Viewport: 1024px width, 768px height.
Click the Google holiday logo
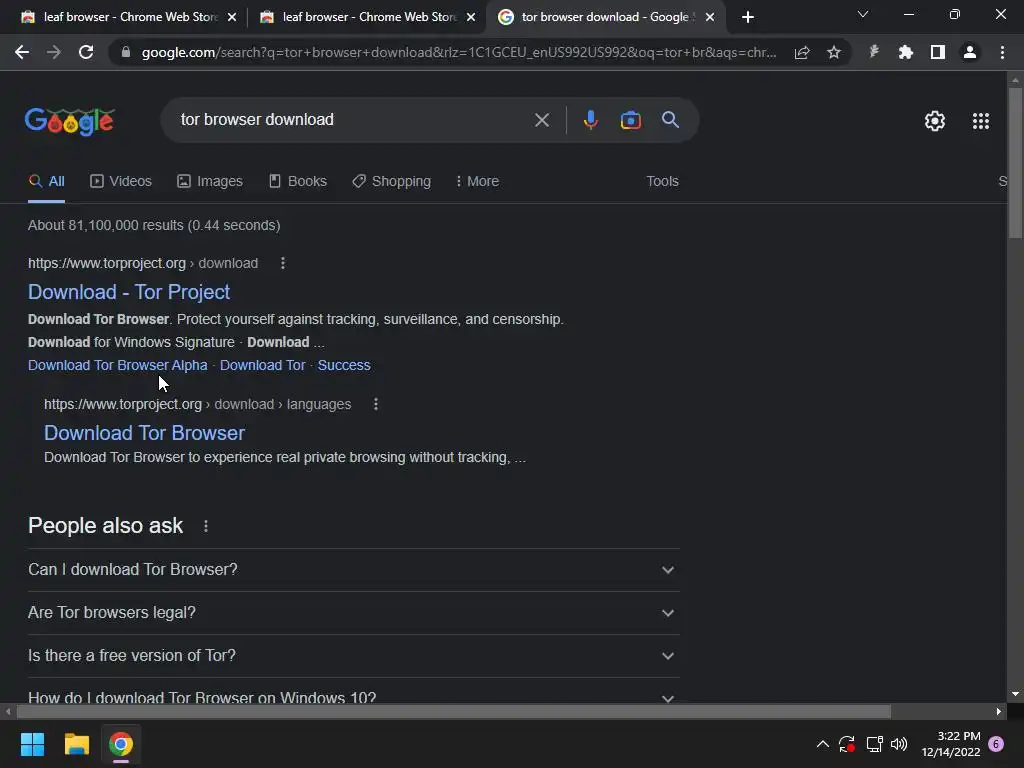(70, 121)
